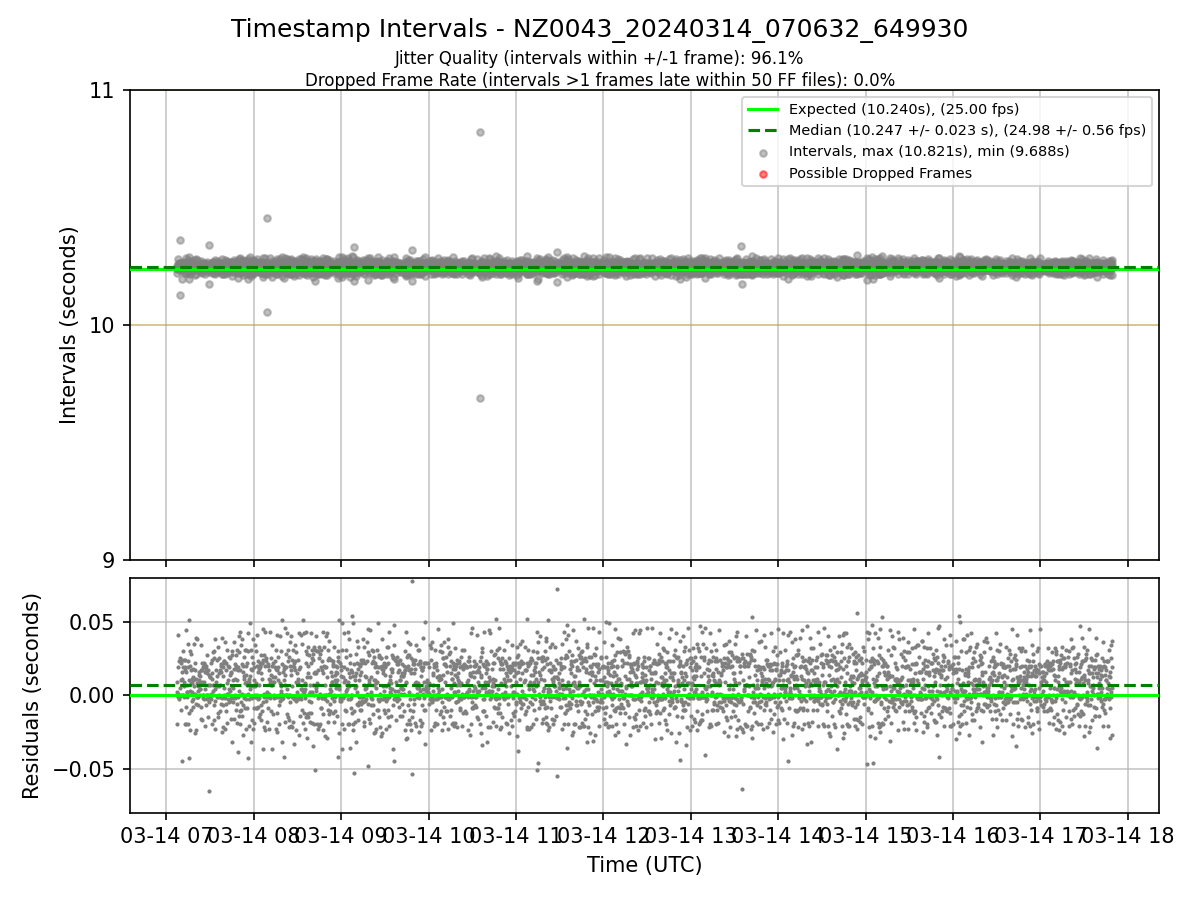Viewport: 1200px width, 900px height.
Task: Click the Possible Dropped Frames legend entry text
Action: point(880,173)
